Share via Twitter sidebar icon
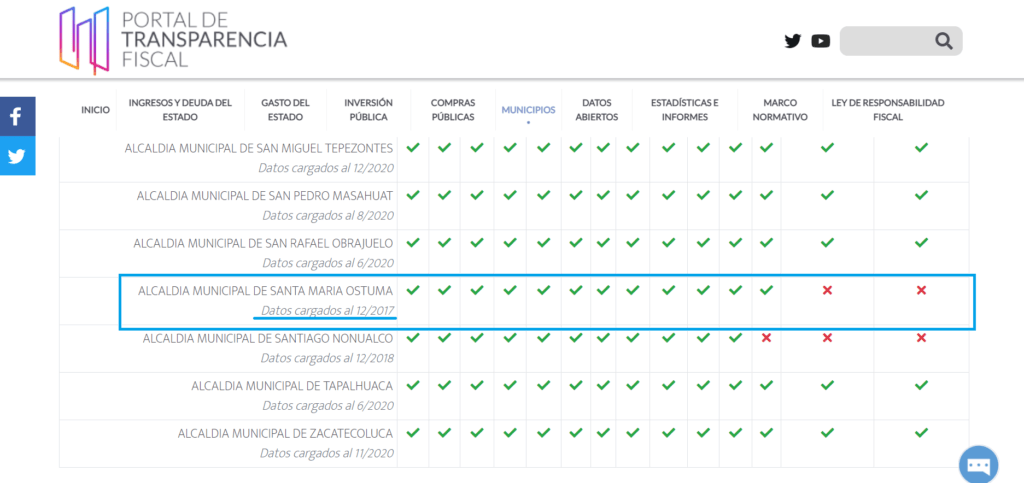Image resolution: width=1024 pixels, height=483 pixels. [16, 156]
